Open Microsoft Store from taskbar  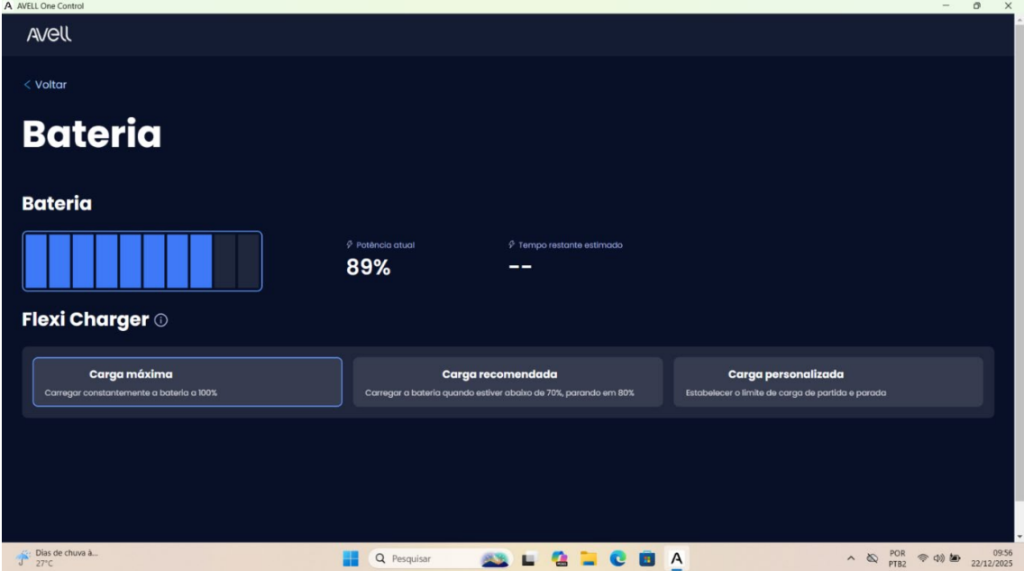[x=647, y=559]
